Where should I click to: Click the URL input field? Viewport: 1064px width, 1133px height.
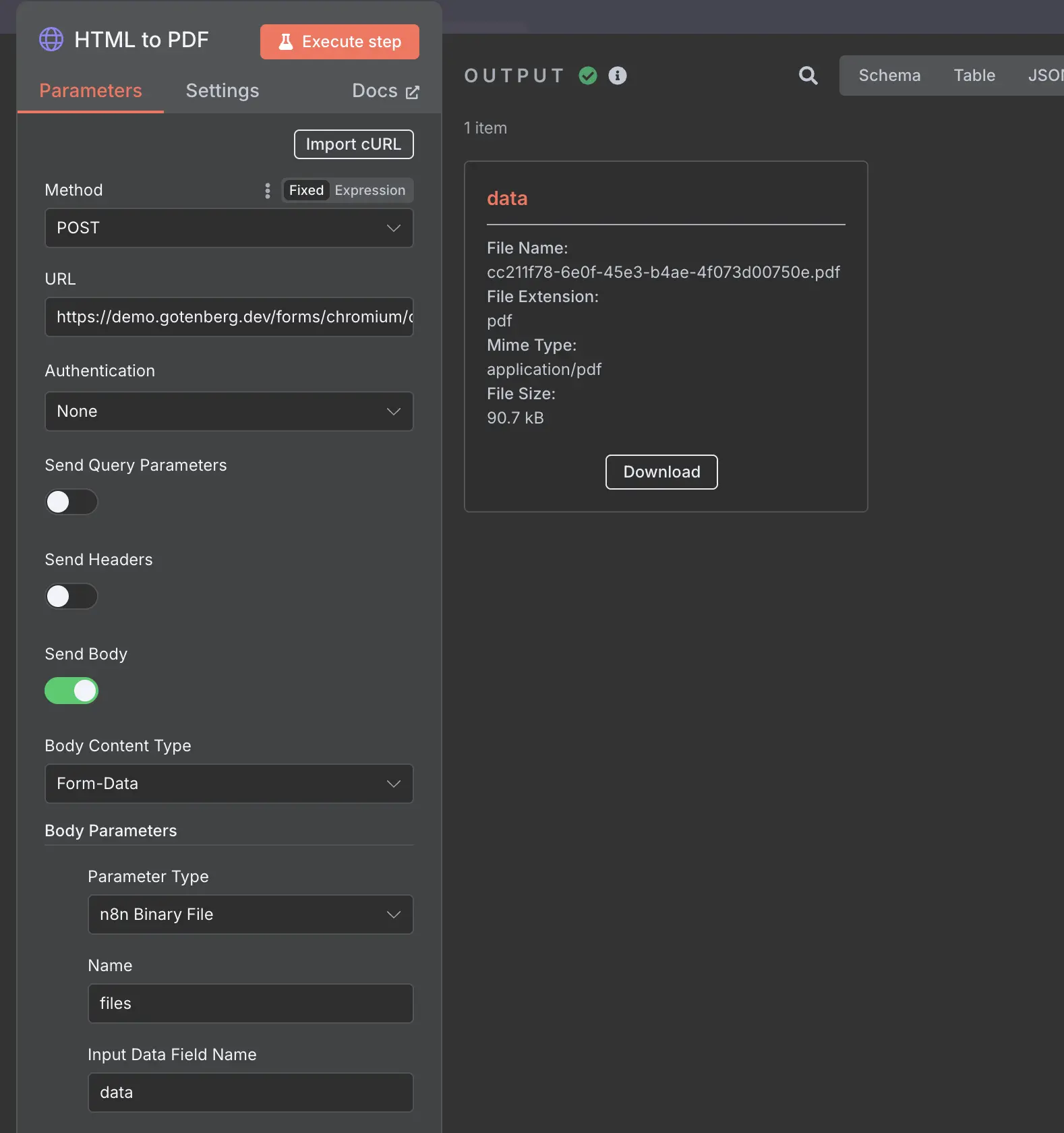pos(229,317)
